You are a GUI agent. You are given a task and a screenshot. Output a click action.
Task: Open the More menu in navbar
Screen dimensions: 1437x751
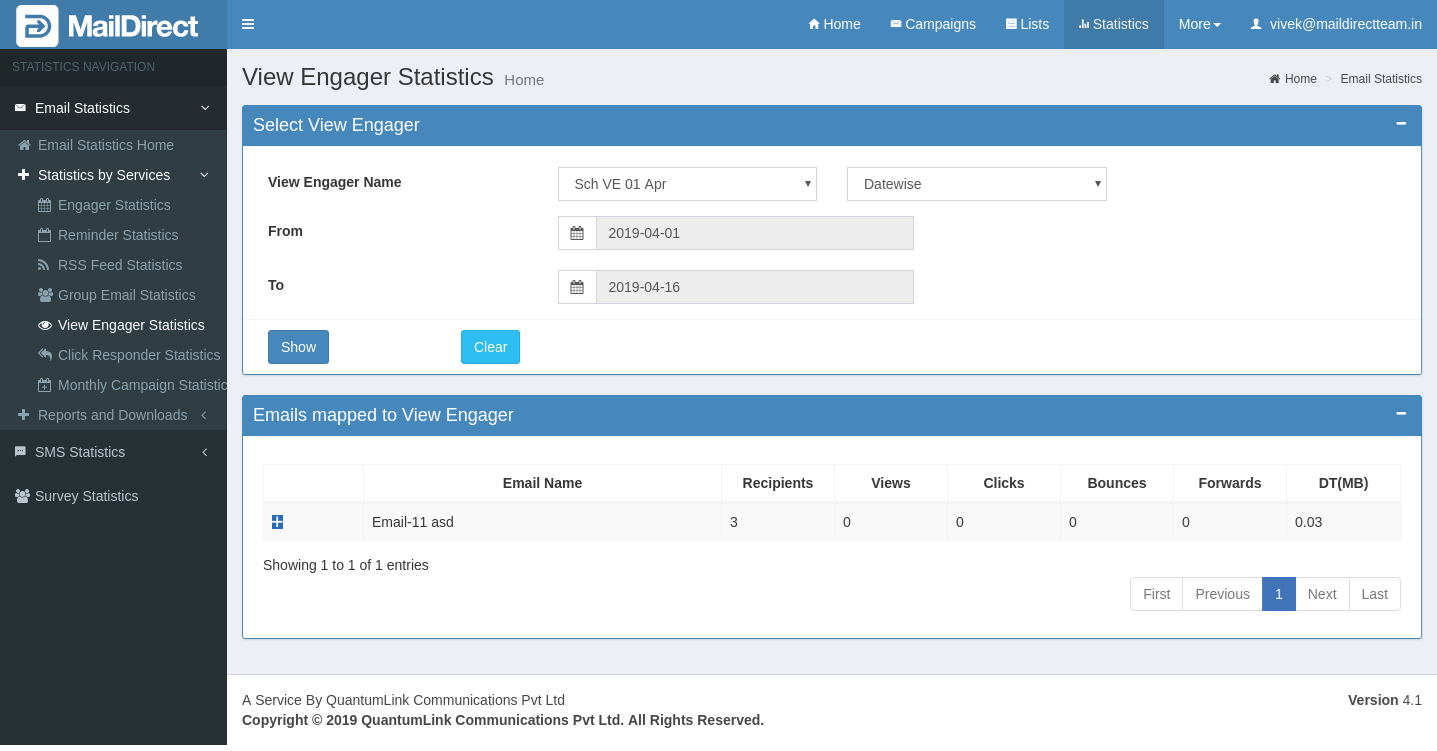point(1199,24)
